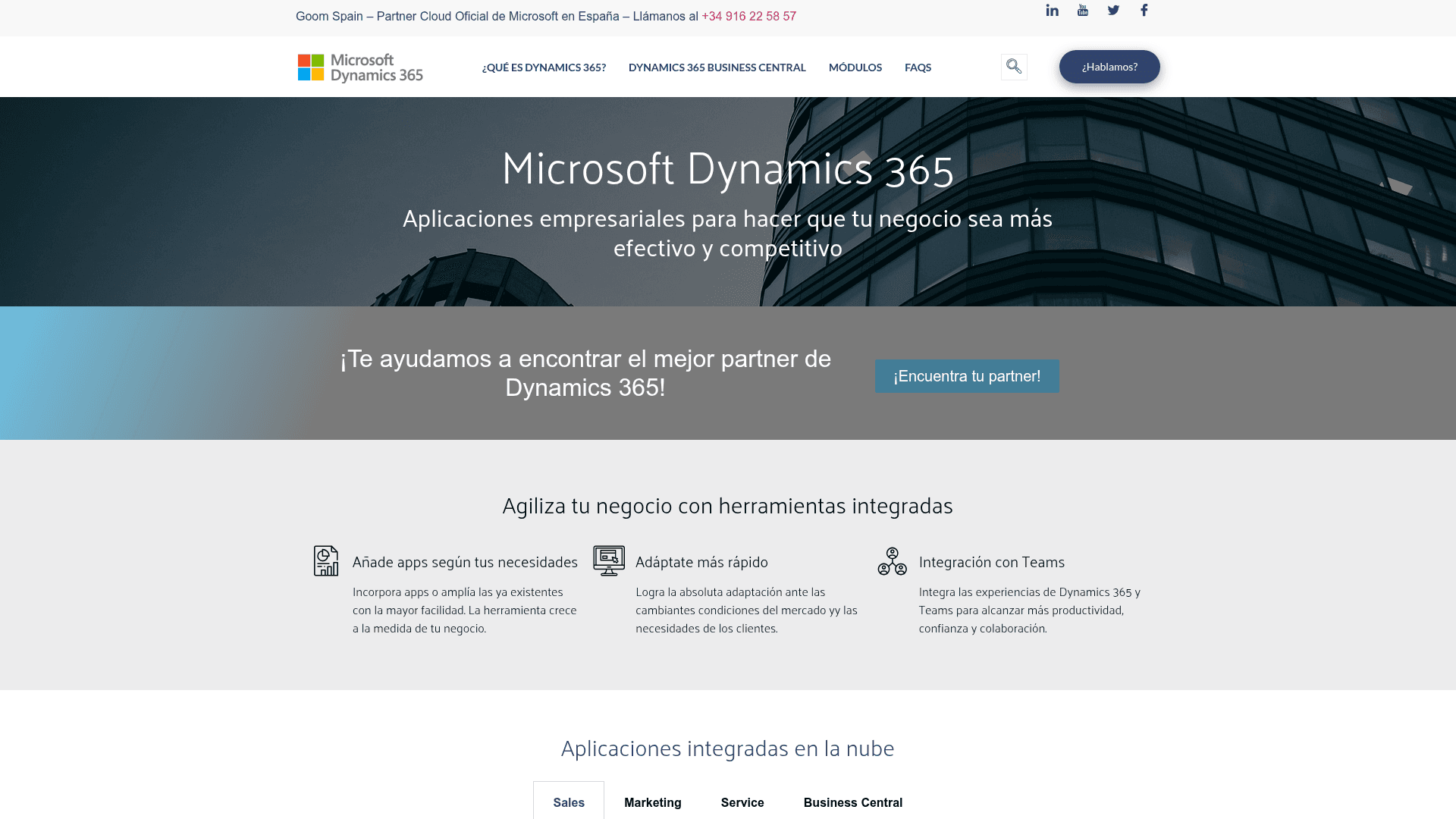Switch to the Marketing tab

653,802
